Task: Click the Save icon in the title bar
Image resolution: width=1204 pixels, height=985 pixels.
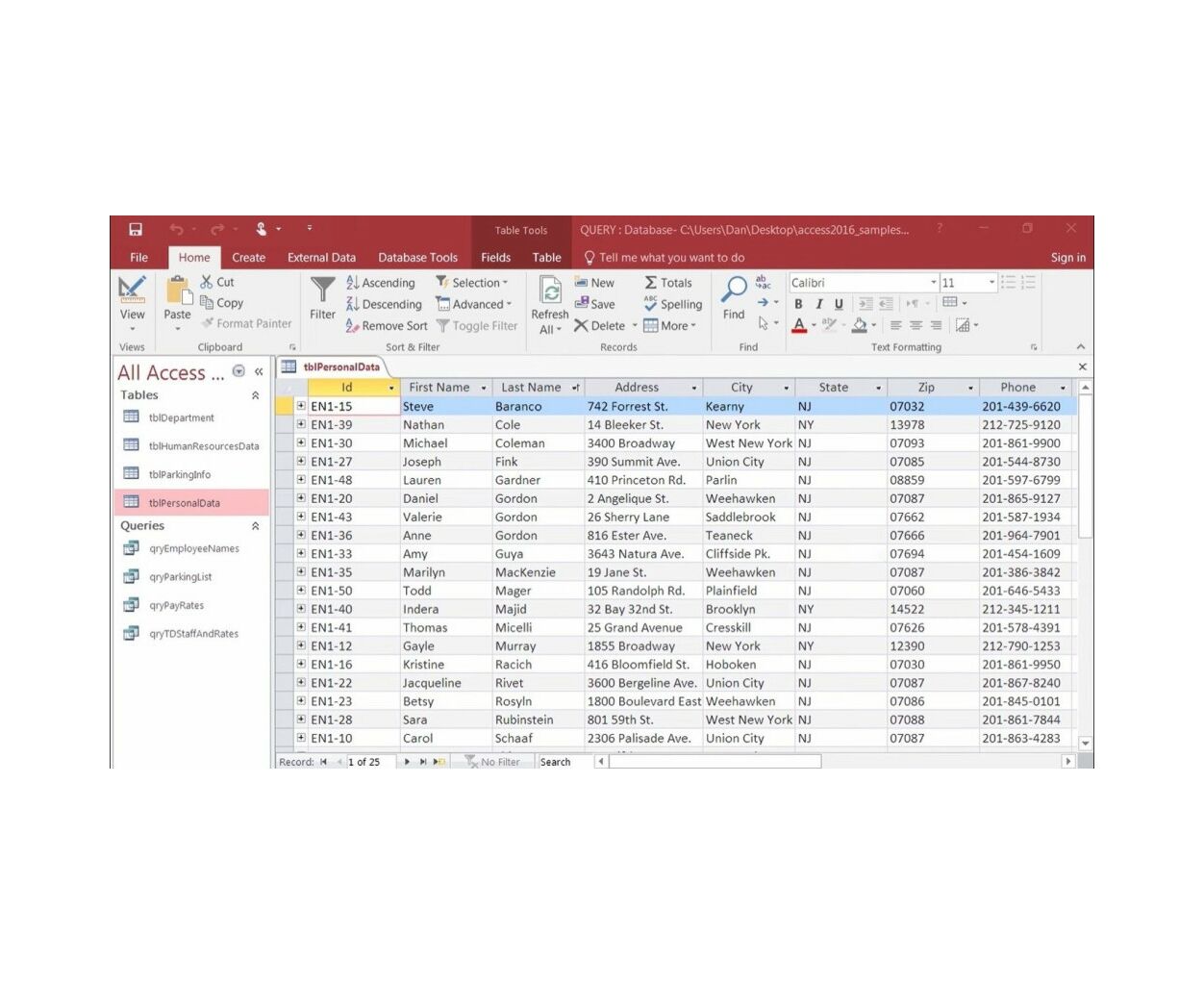Action: click(136, 229)
